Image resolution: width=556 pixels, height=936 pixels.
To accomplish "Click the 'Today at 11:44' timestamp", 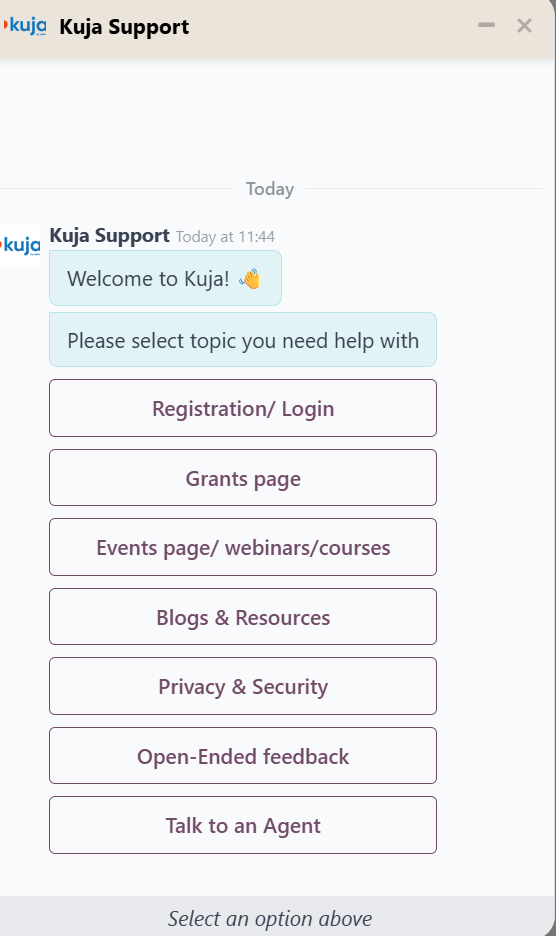I will pos(225,237).
